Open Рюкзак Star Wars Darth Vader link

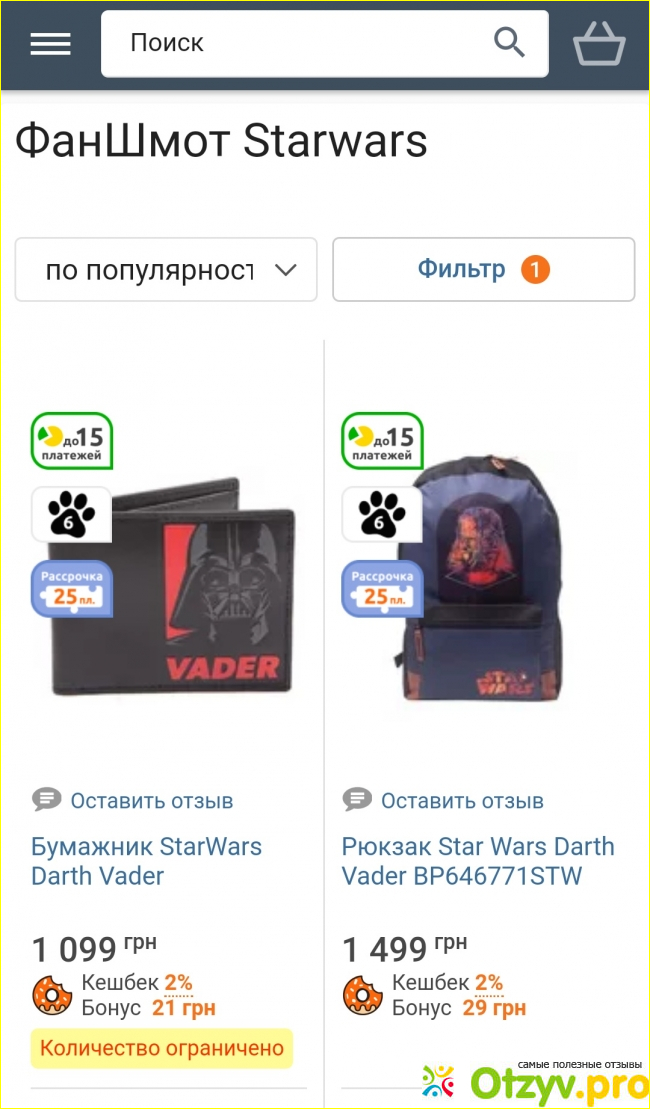click(x=478, y=861)
